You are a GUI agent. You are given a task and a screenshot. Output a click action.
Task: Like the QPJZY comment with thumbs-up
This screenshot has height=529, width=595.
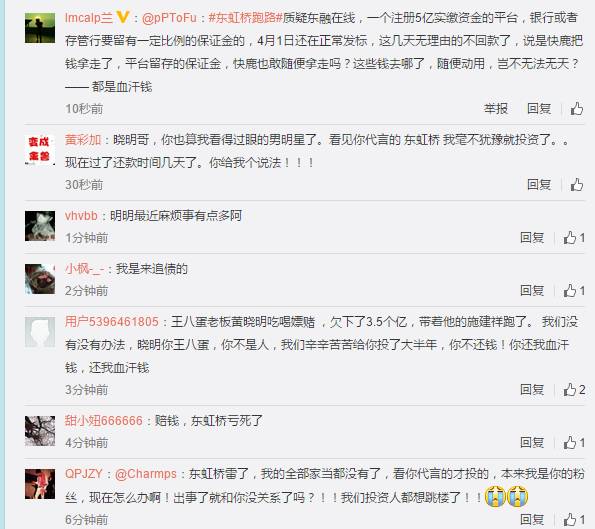pyautogui.click(x=574, y=520)
